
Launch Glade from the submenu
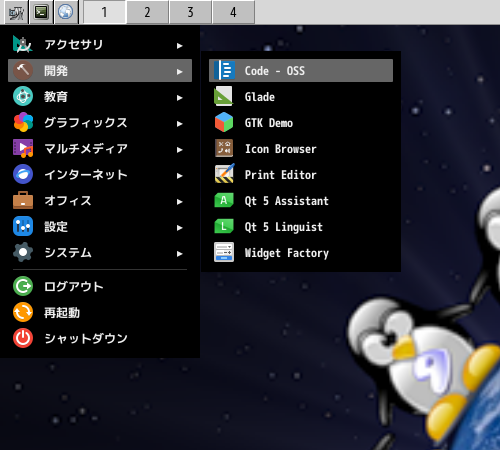click(301, 96)
